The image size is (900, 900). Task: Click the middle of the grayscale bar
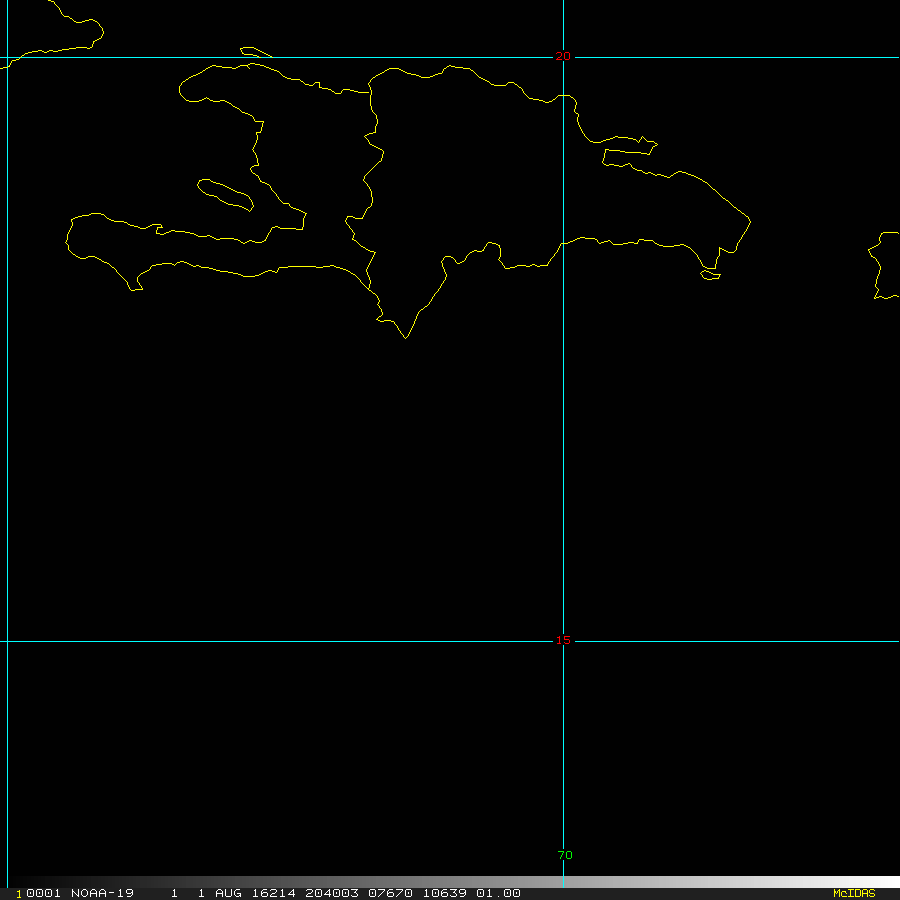pos(450,882)
